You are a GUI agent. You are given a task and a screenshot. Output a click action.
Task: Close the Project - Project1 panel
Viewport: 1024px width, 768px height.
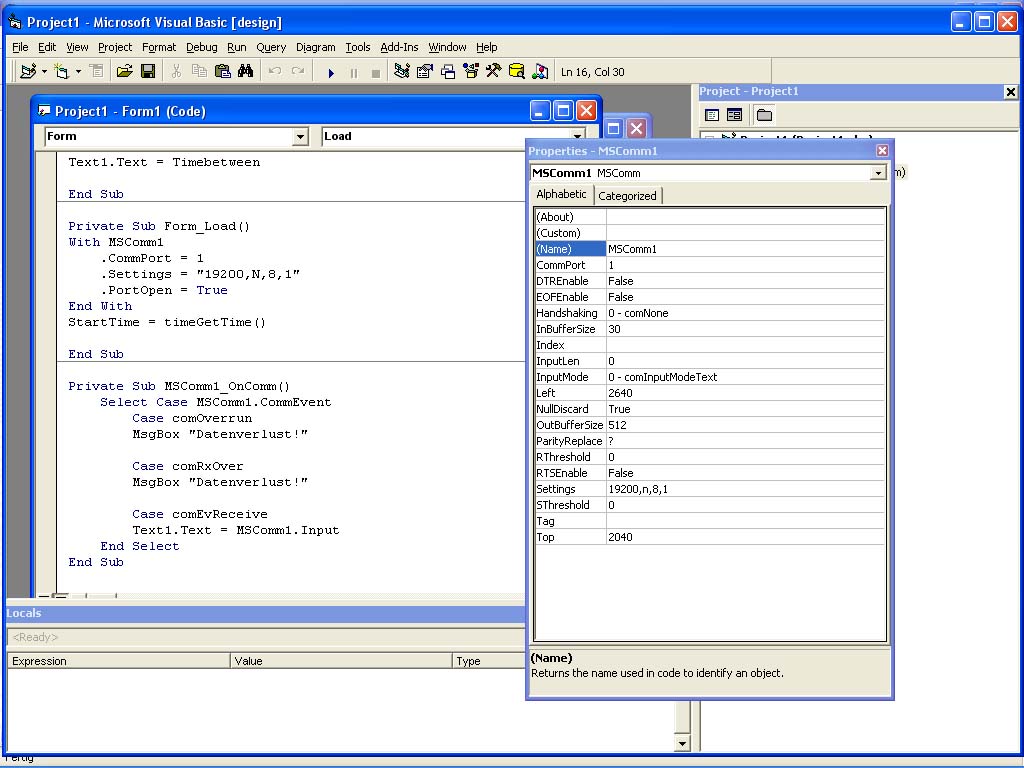click(x=1010, y=92)
